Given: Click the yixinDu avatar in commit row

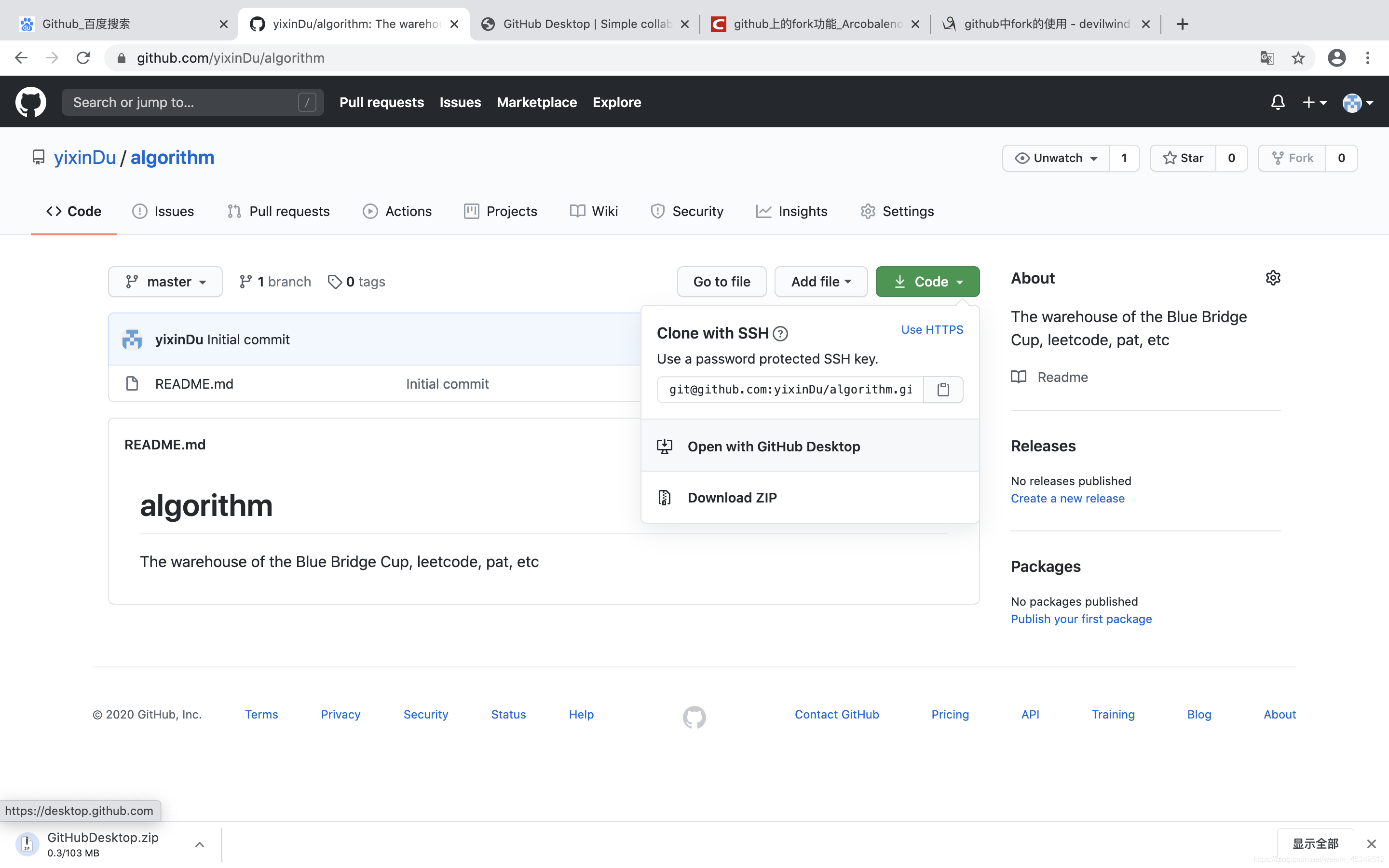Looking at the screenshot, I should [x=132, y=339].
